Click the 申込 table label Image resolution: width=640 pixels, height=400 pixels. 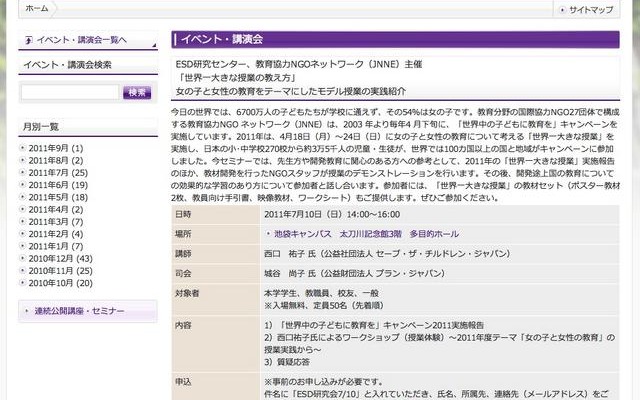click(183, 382)
